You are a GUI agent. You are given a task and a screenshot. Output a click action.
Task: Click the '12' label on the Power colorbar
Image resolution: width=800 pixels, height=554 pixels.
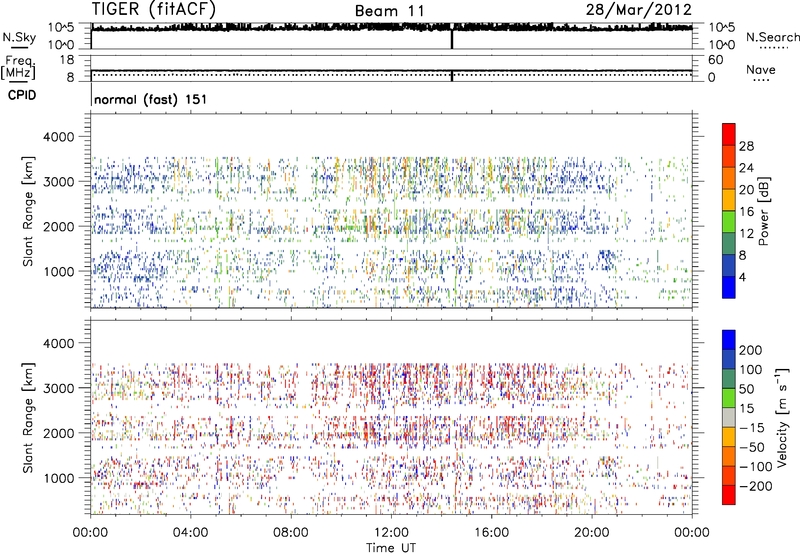point(746,234)
